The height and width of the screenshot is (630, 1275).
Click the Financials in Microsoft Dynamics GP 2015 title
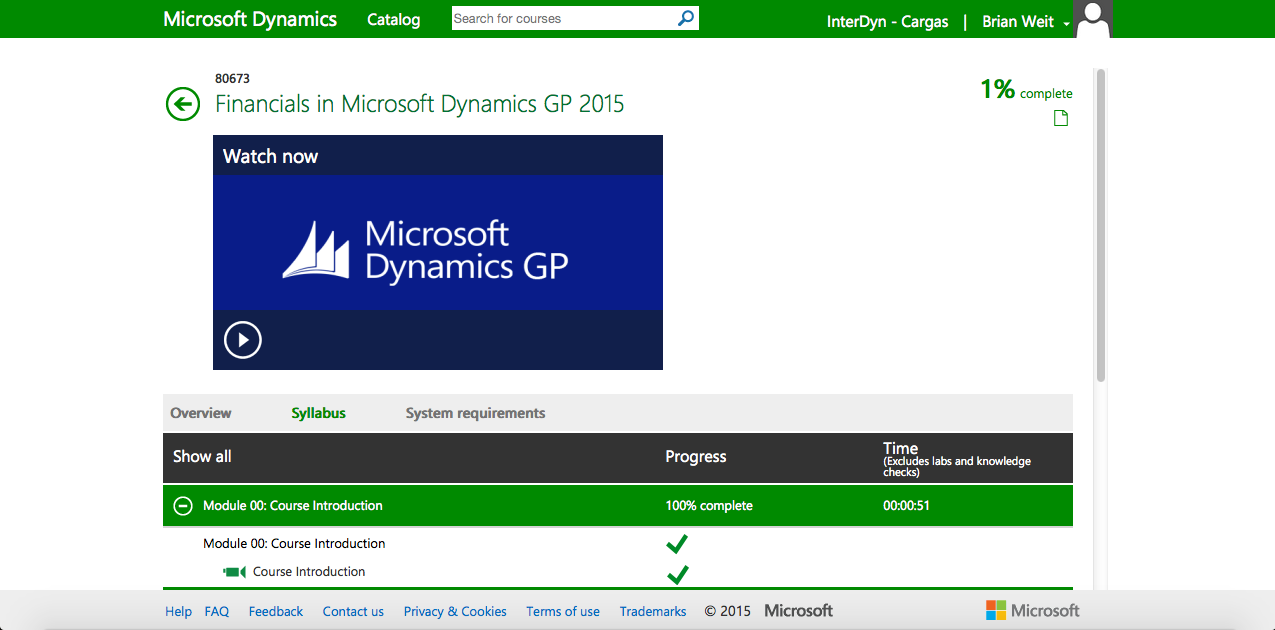[420, 104]
